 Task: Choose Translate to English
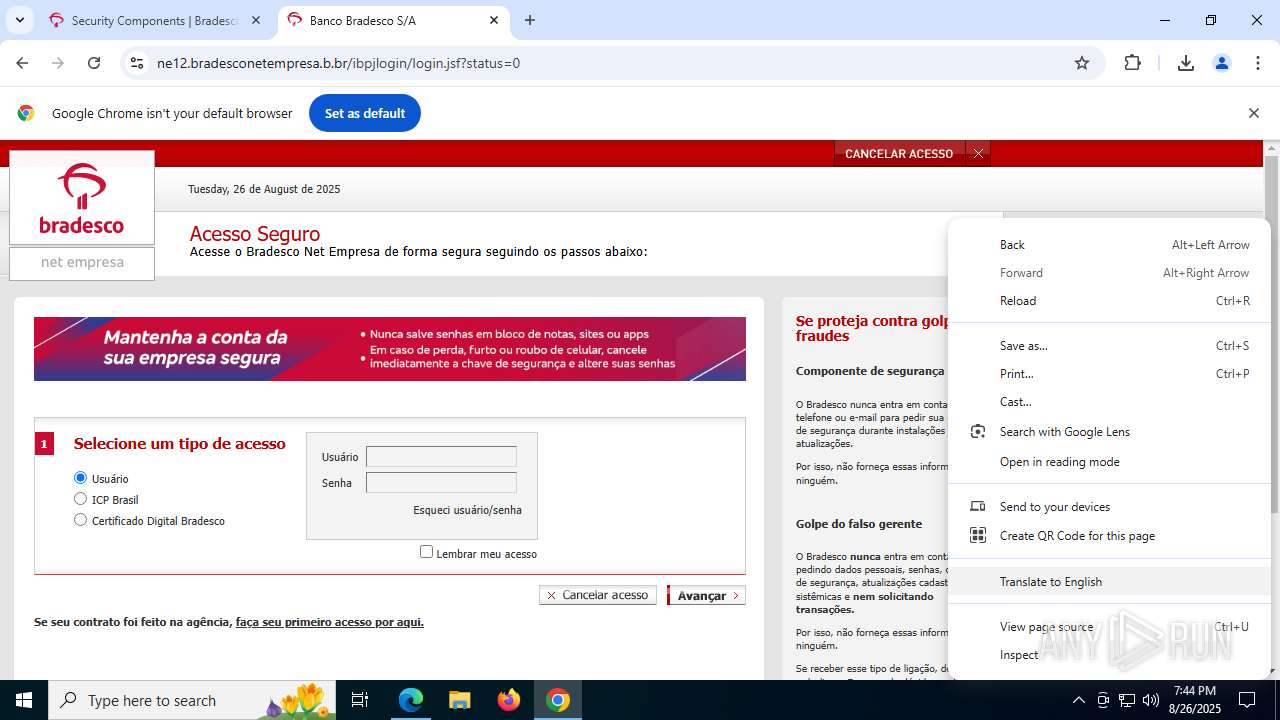click(x=1110, y=582)
